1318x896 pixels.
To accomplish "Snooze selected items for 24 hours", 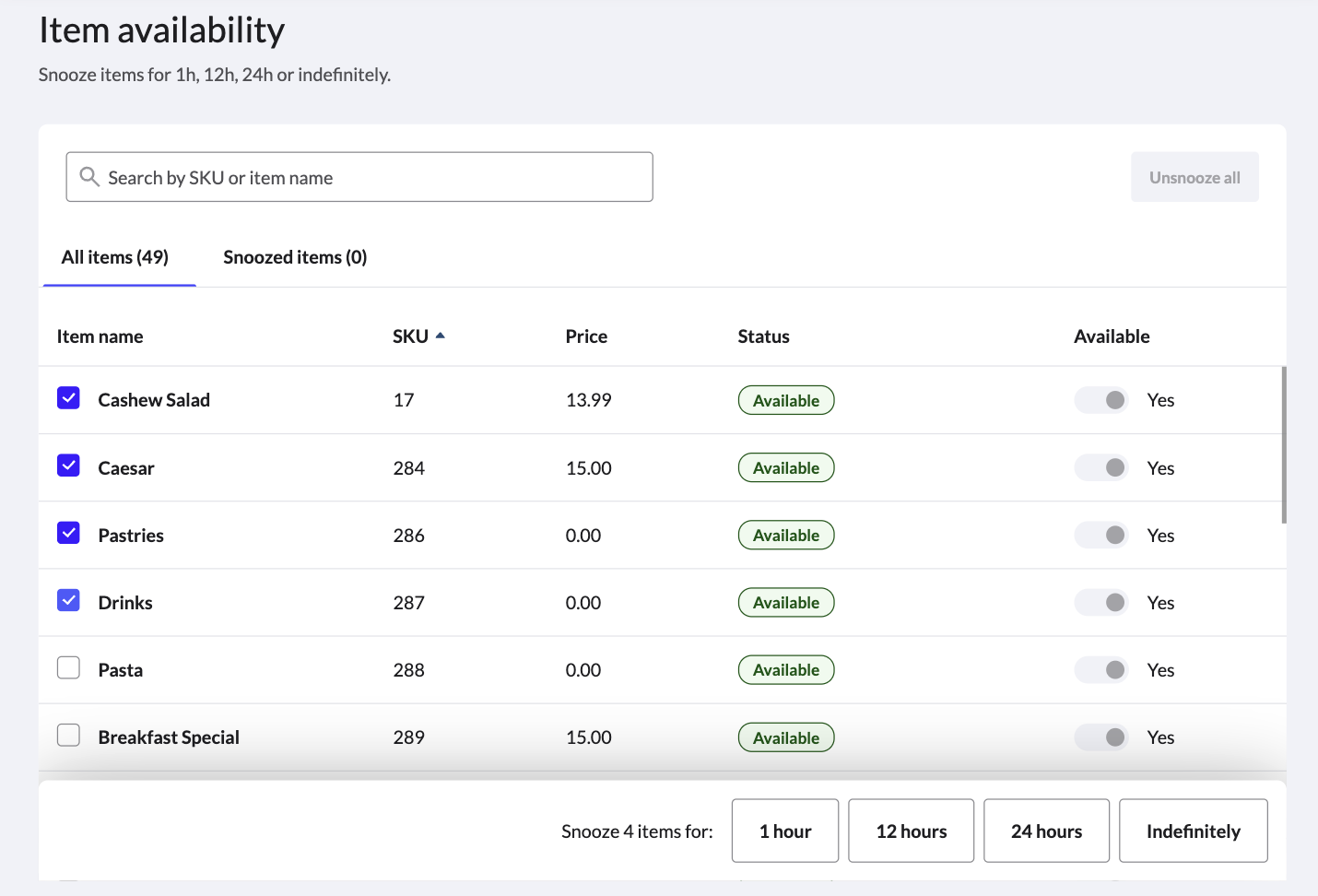I will click(x=1046, y=831).
